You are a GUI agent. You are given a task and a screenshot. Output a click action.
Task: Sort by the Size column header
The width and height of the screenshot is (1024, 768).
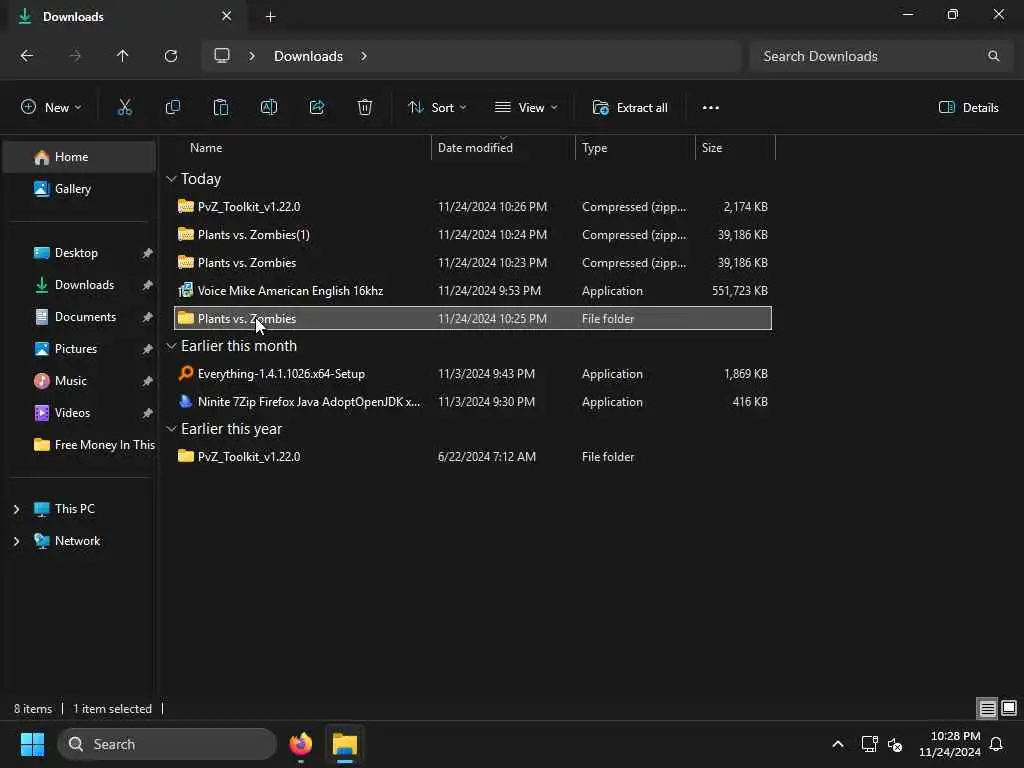pos(735,148)
